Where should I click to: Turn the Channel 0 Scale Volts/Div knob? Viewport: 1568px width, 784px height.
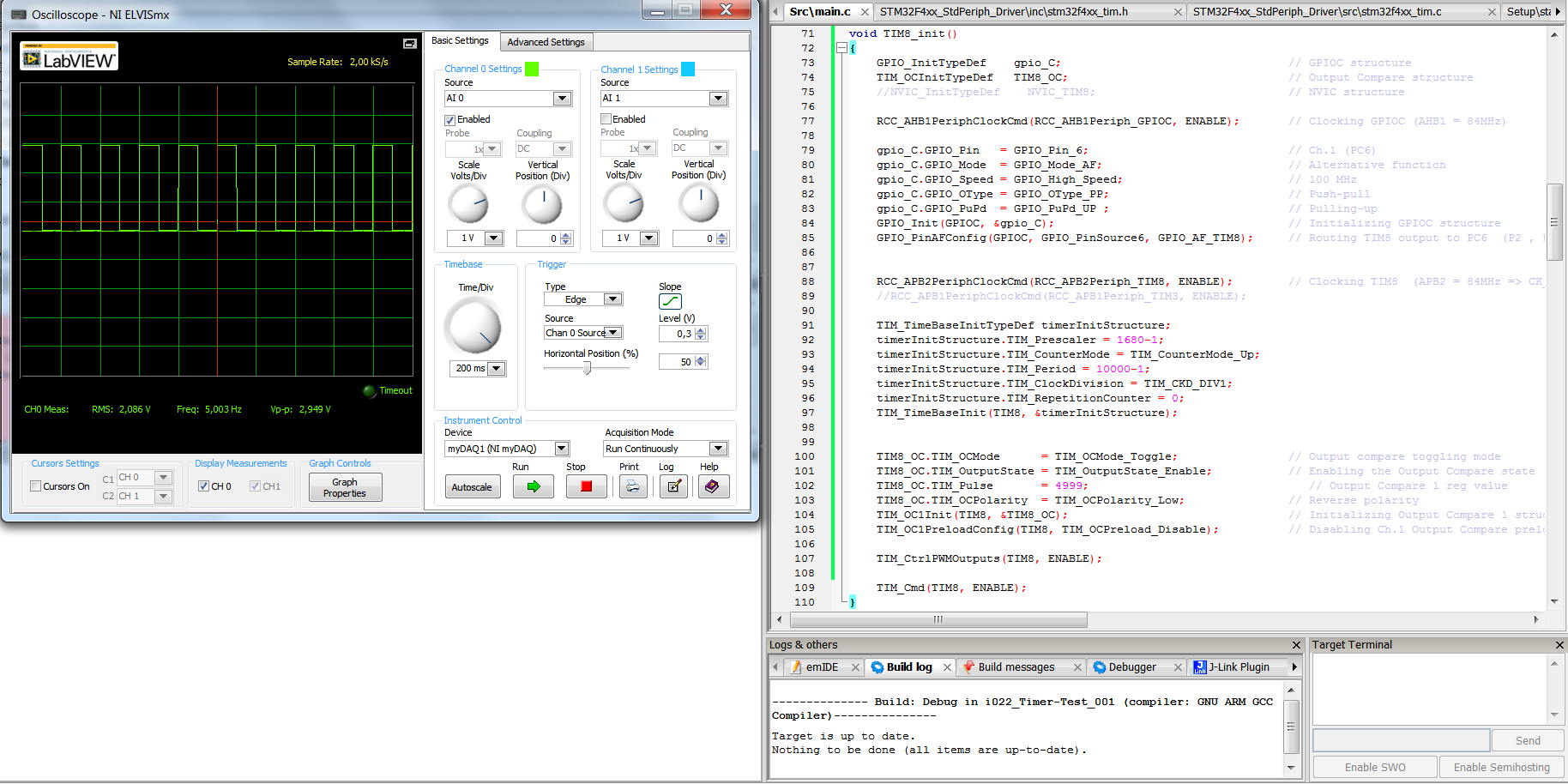click(468, 204)
